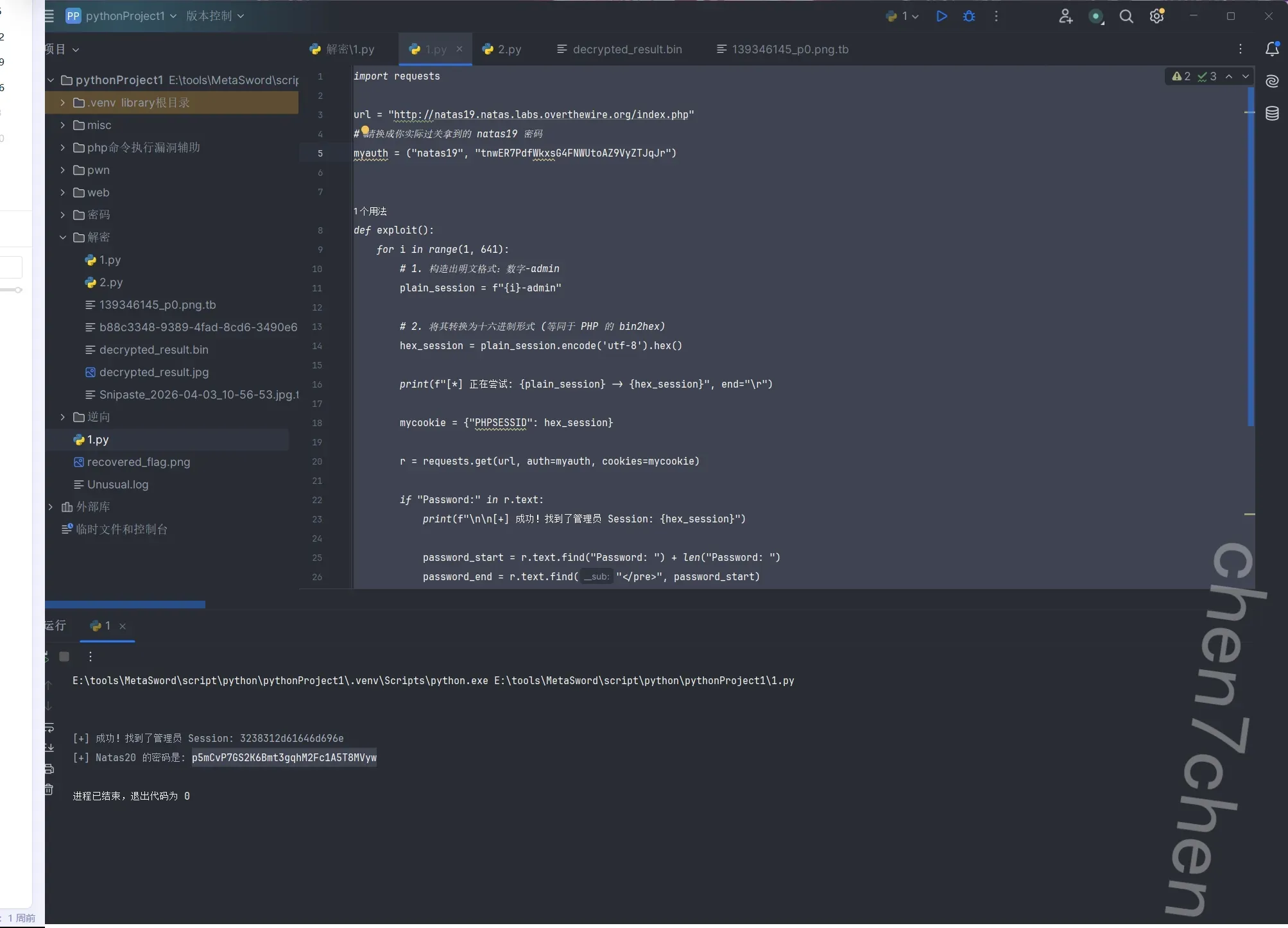Open the decrypted_result.bin editor tab
The width and height of the screenshot is (1288, 928).
620,49
